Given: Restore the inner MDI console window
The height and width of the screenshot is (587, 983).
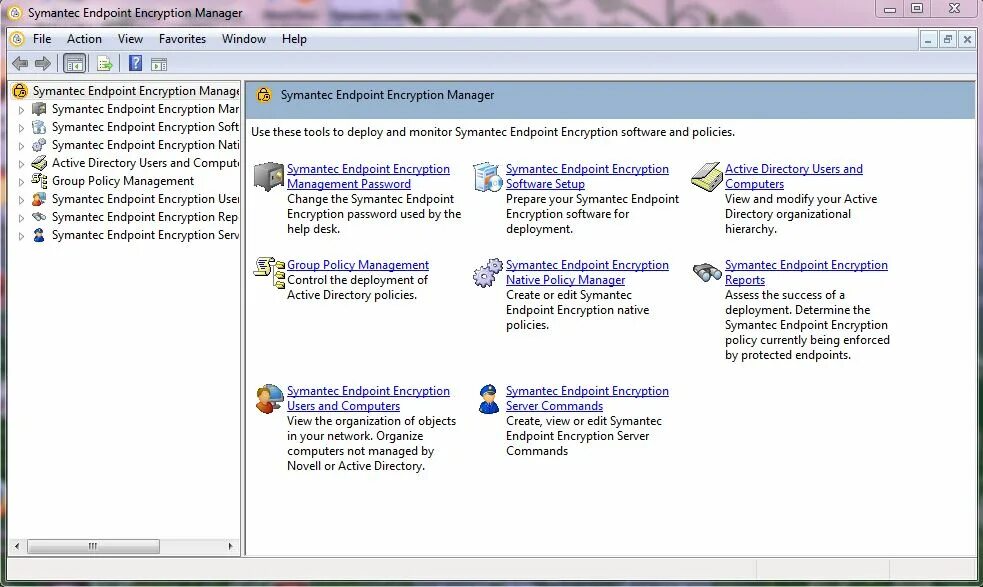Looking at the screenshot, I should click(947, 40).
